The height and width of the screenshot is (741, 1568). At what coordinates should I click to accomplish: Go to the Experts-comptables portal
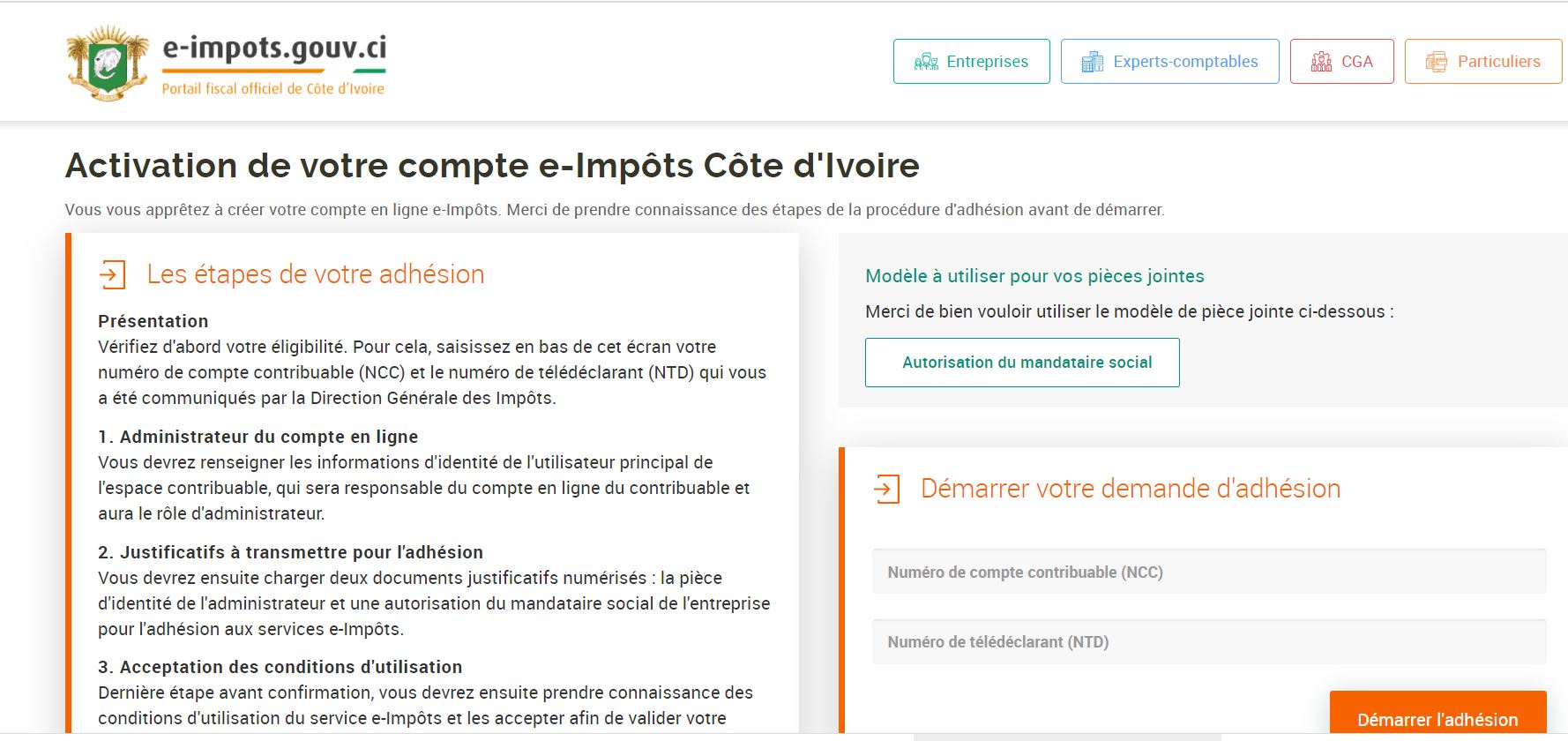pos(1185,62)
